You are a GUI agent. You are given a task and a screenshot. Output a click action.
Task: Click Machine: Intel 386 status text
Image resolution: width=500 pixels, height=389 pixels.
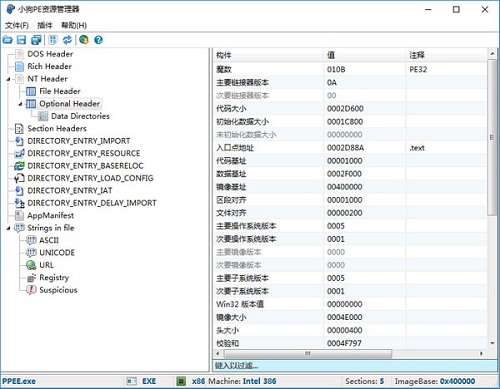242,381
